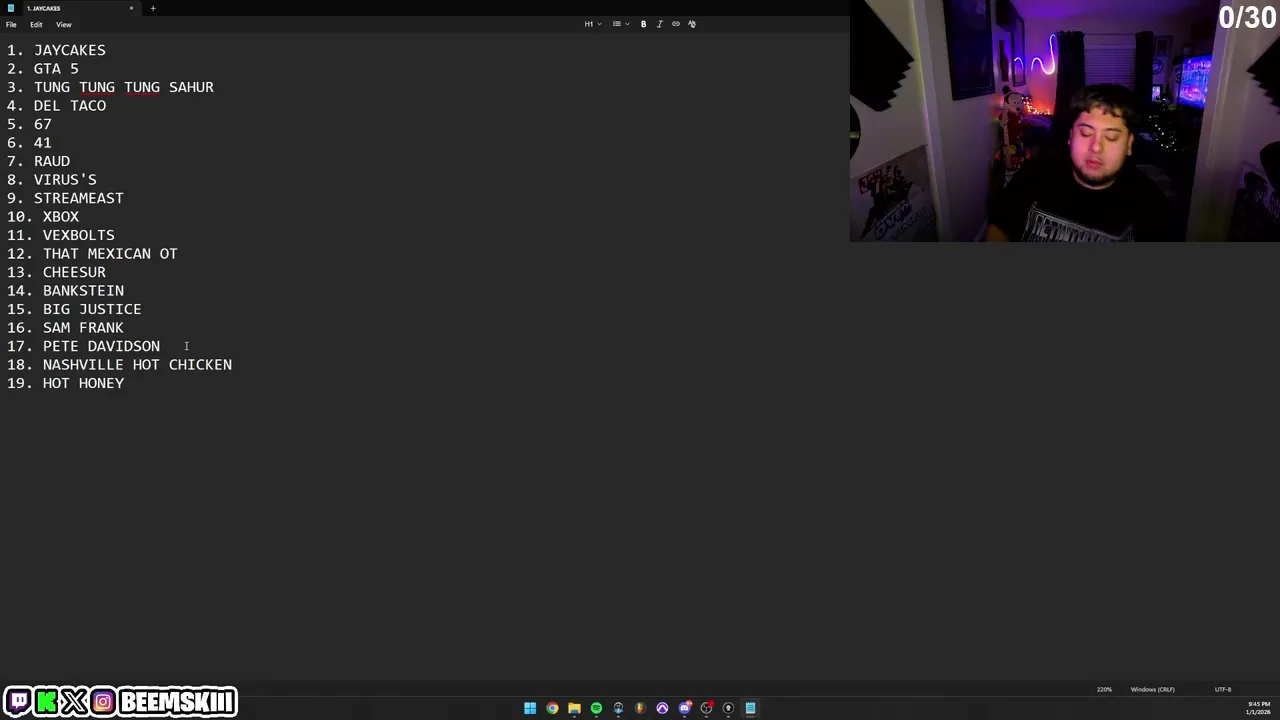Image resolution: width=1280 pixels, height=720 pixels.
Task: Insert a link using the link icon
Action: tap(675, 24)
